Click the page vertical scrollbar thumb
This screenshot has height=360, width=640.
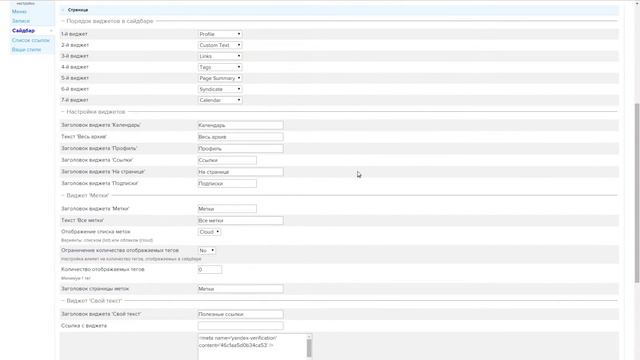(x=637, y=193)
